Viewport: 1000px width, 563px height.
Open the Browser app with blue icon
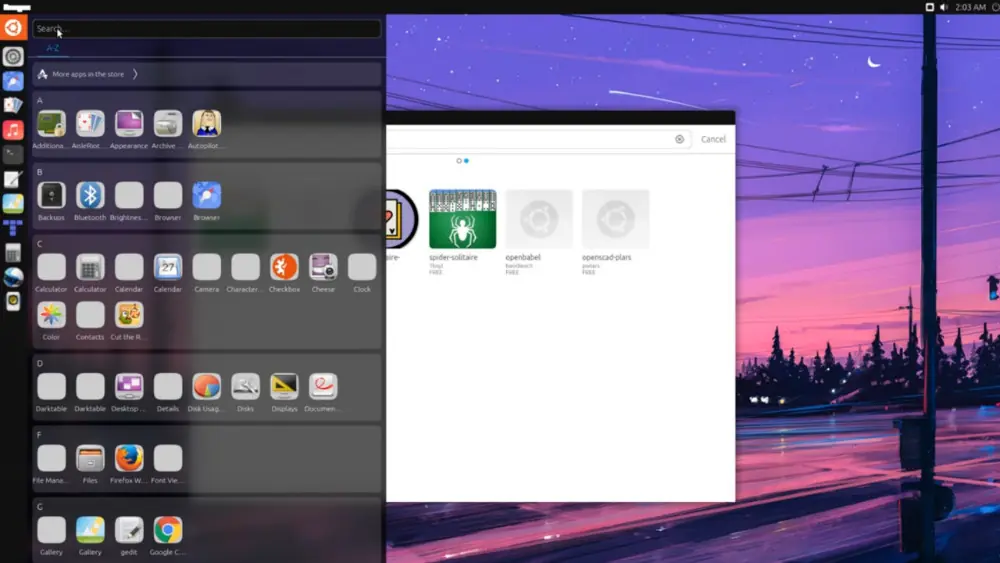(x=207, y=195)
